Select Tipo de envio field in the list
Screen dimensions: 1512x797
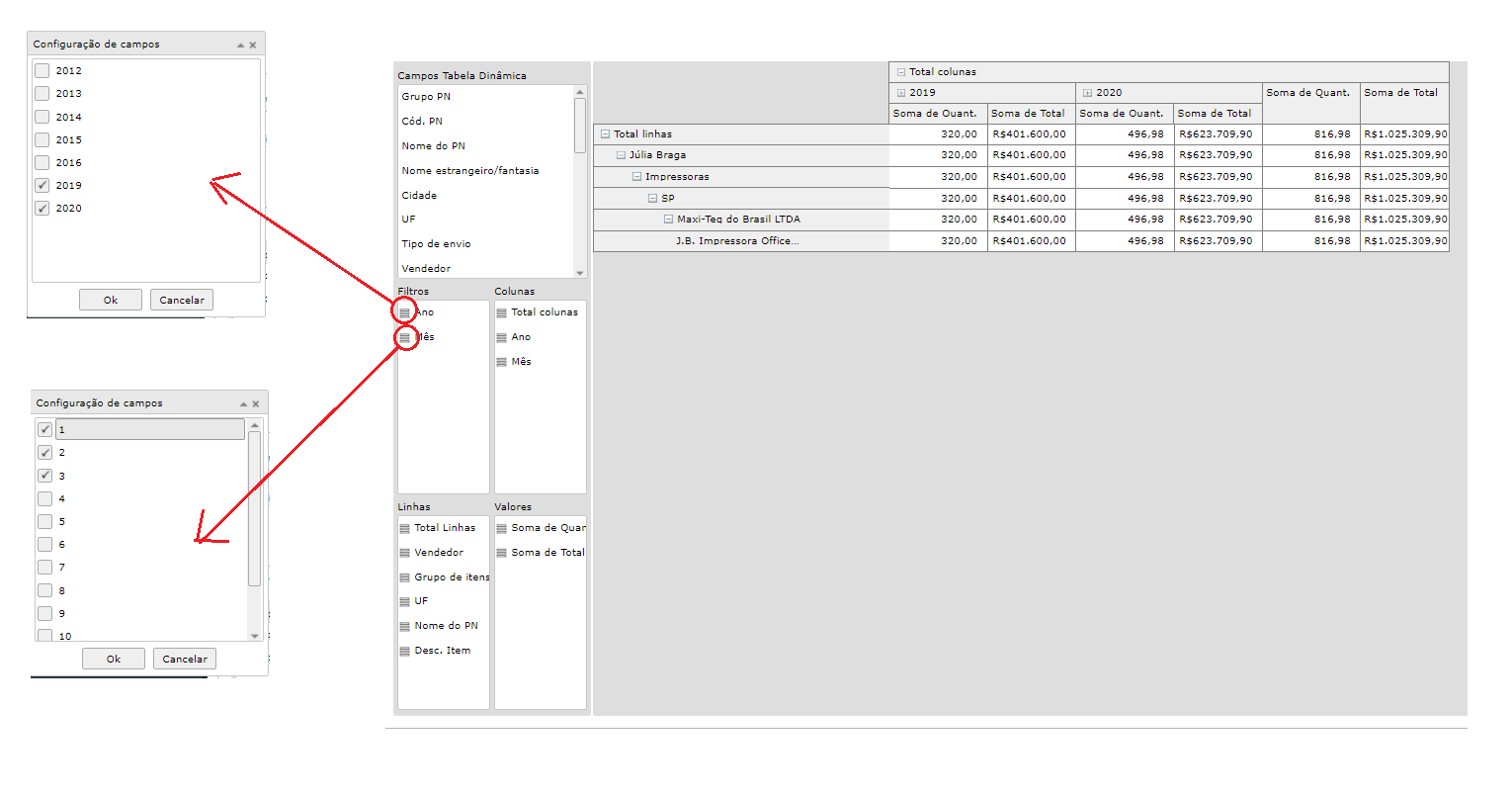pyautogui.click(x=436, y=243)
